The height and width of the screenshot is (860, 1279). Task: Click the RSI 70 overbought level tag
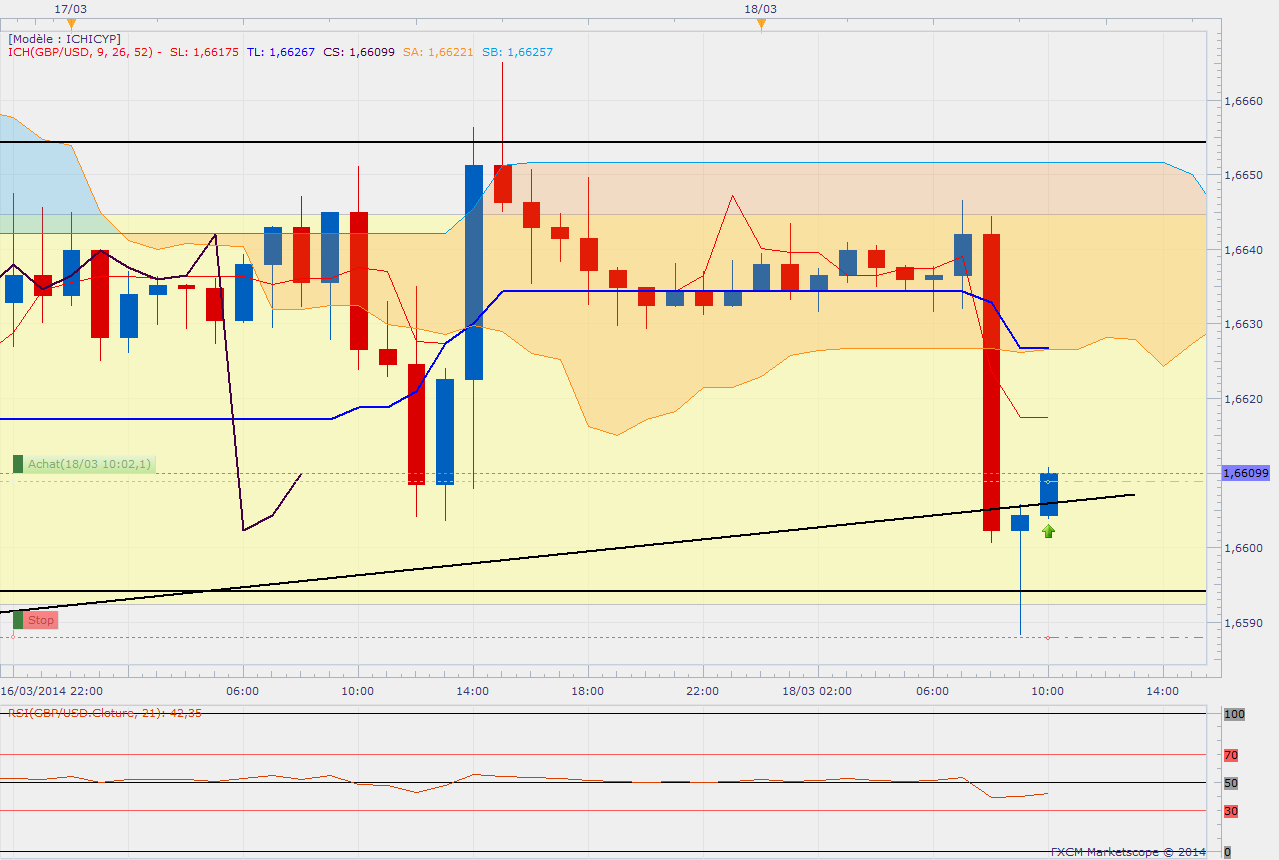tap(1231, 755)
